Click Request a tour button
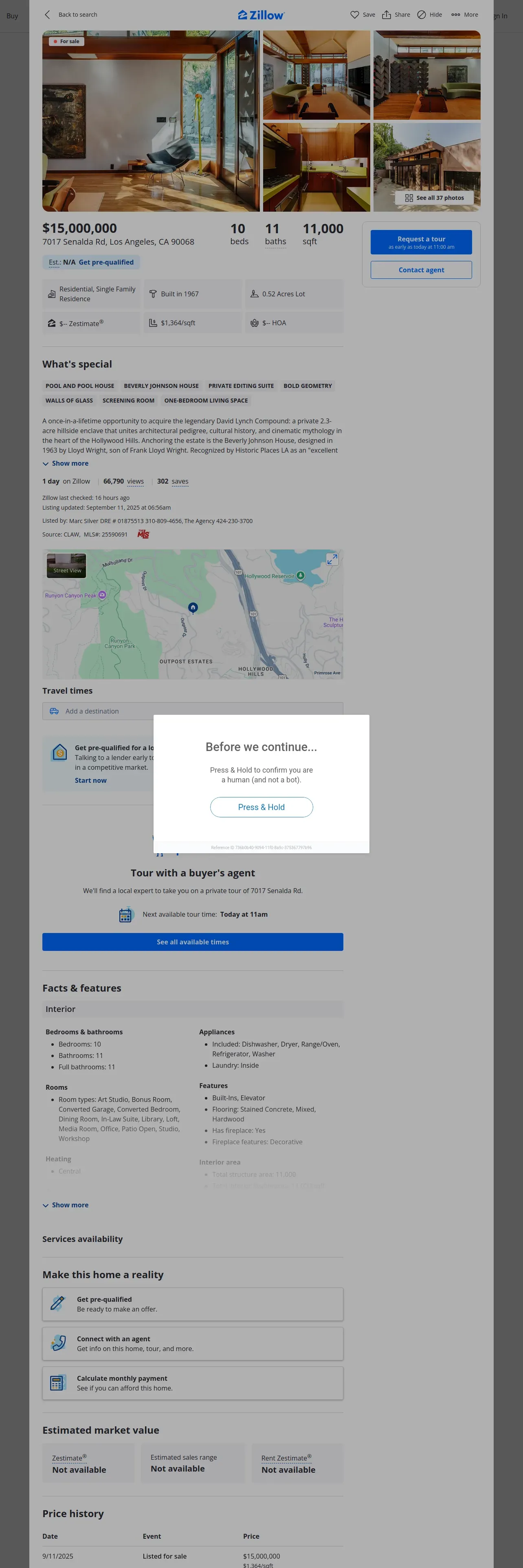This screenshot has height=1568, width=523. click(421, 242)
